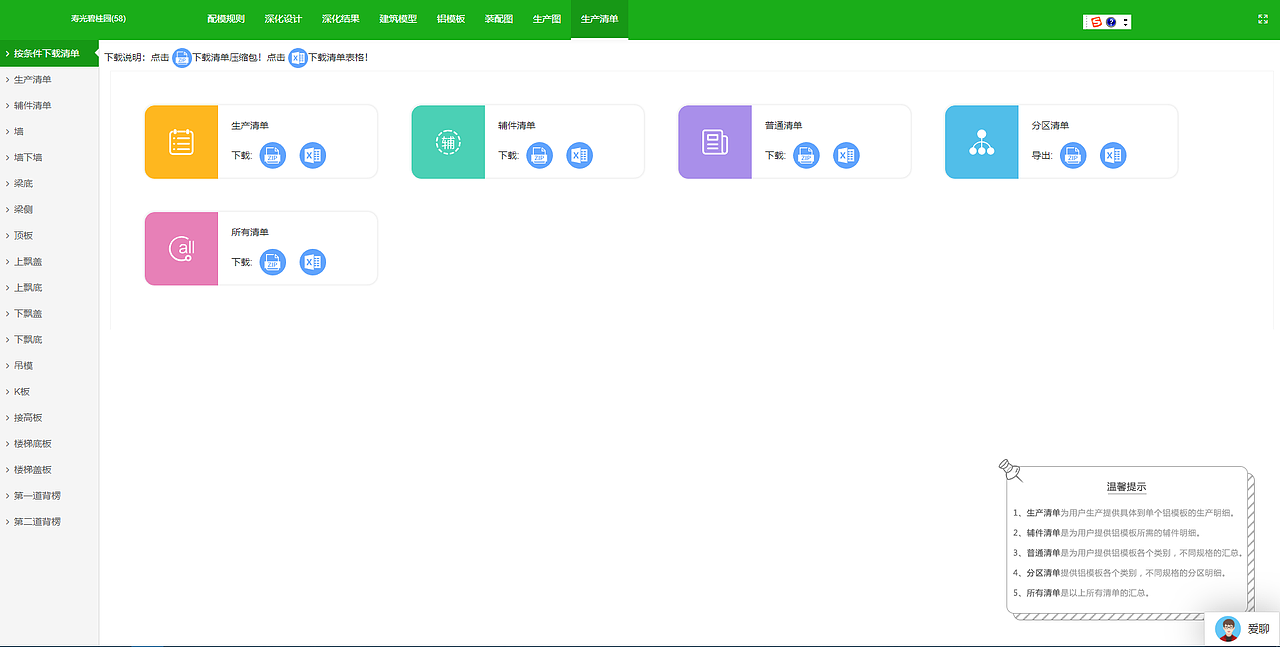This screenshot has height=647, width=1280.
Task: Select 第二道背楞 in the sidebar
Action: coord(49,522)
